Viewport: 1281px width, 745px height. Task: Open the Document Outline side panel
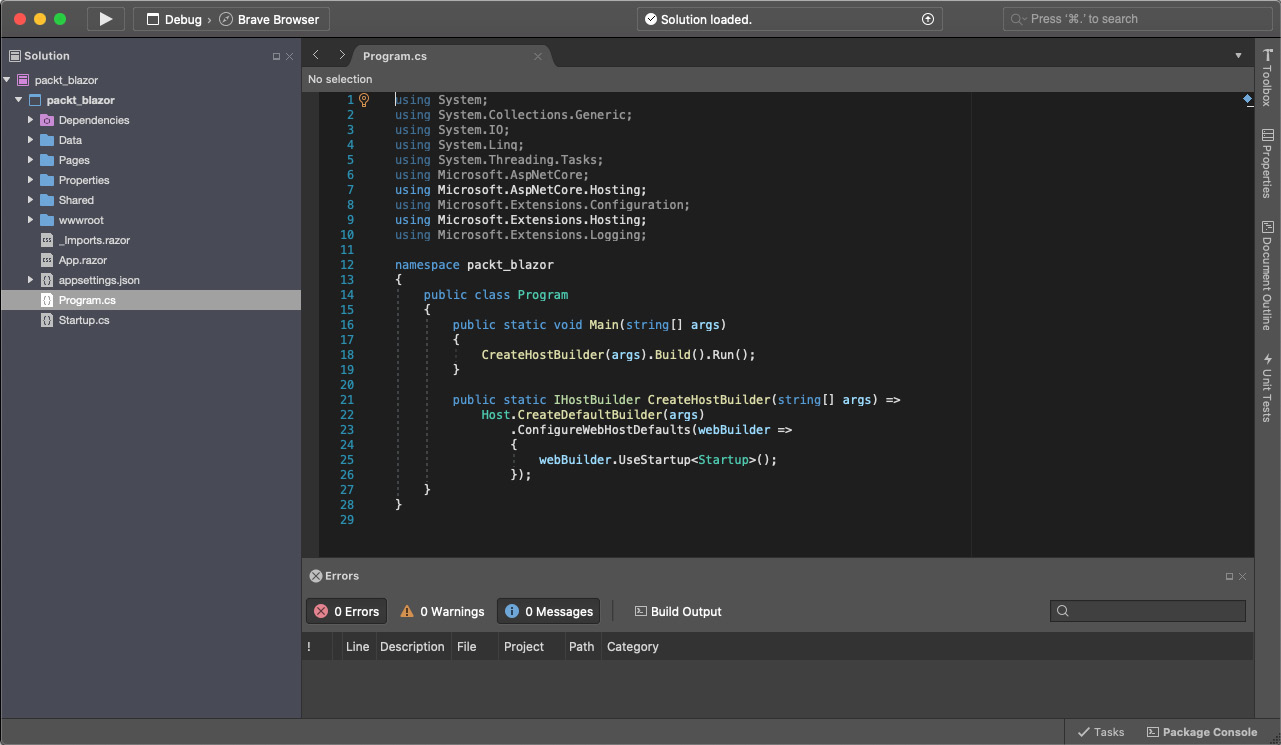tap(1267, 276)
